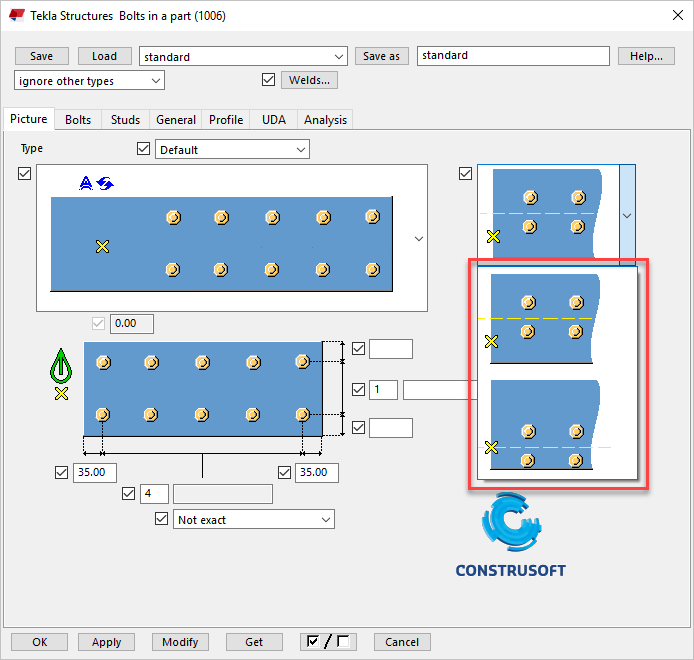Viewport: 694px width, 660px height.
Task: Uncheck the Type Default checkbox
Action: click(143, 149)
